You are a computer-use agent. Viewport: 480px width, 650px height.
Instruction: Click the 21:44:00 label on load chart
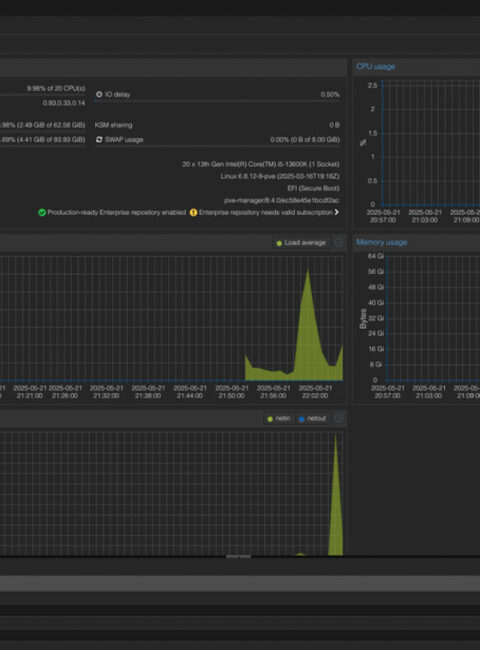point(190,395)
